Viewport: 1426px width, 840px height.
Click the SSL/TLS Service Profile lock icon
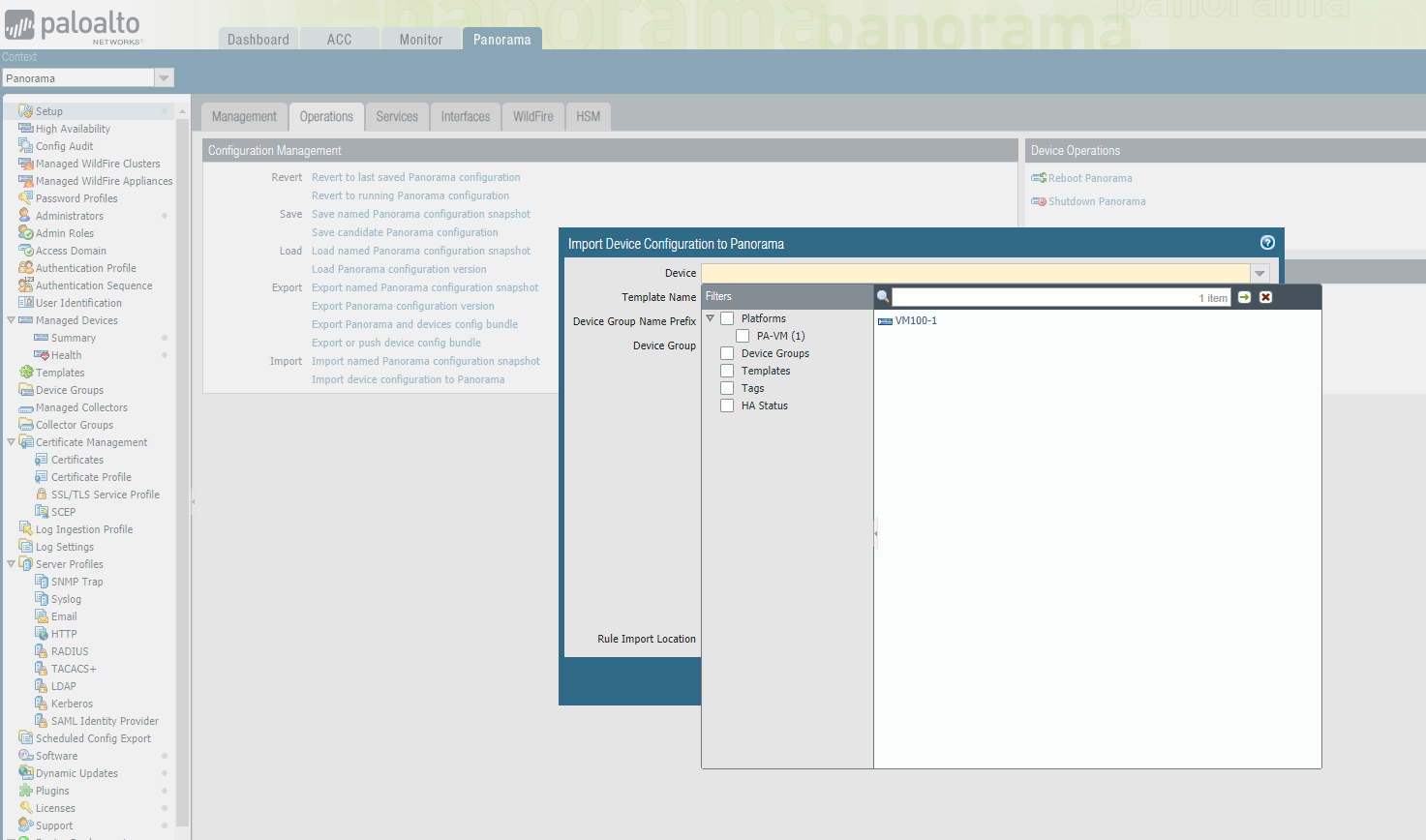(42, 495)
